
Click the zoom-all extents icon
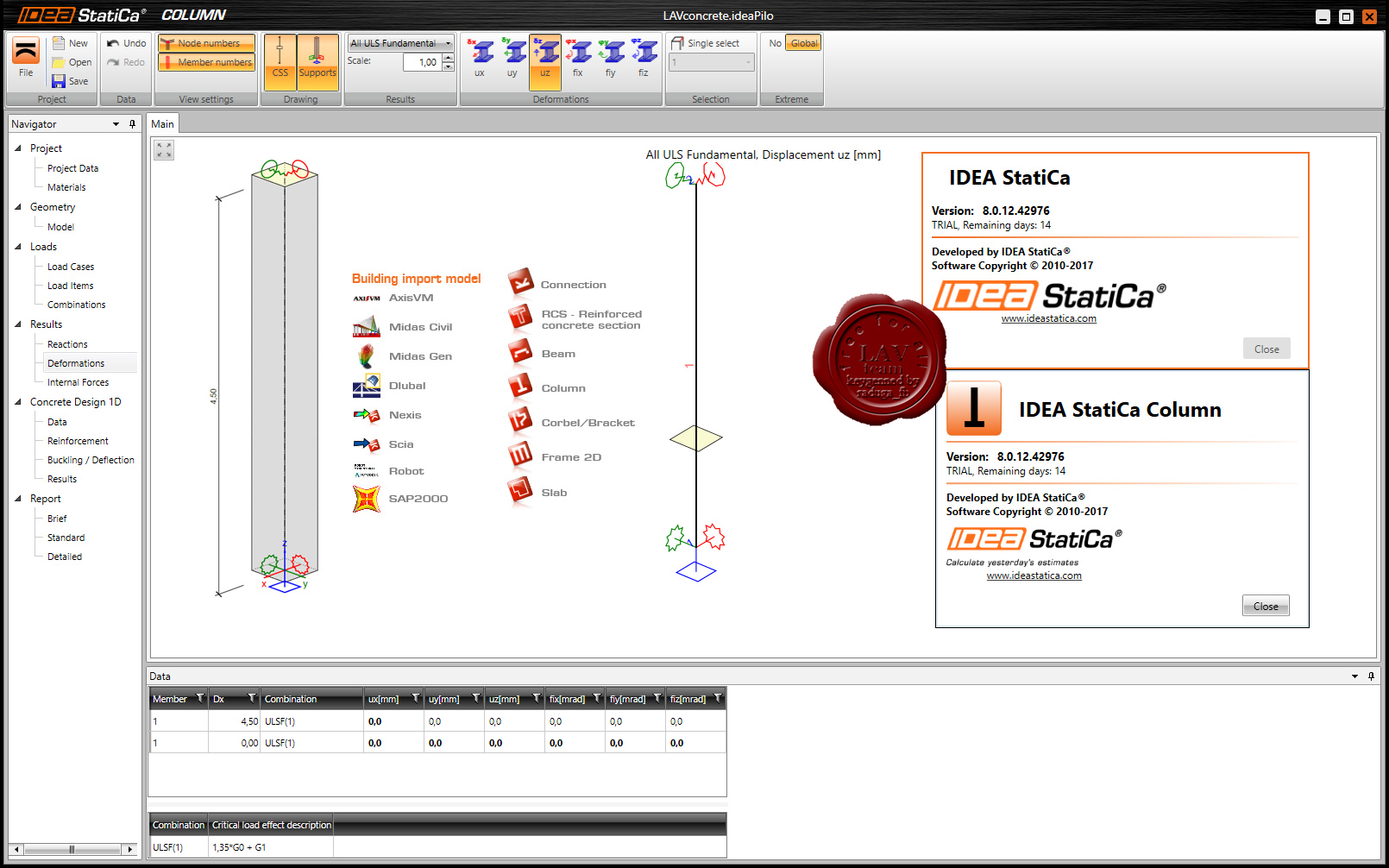164,150
